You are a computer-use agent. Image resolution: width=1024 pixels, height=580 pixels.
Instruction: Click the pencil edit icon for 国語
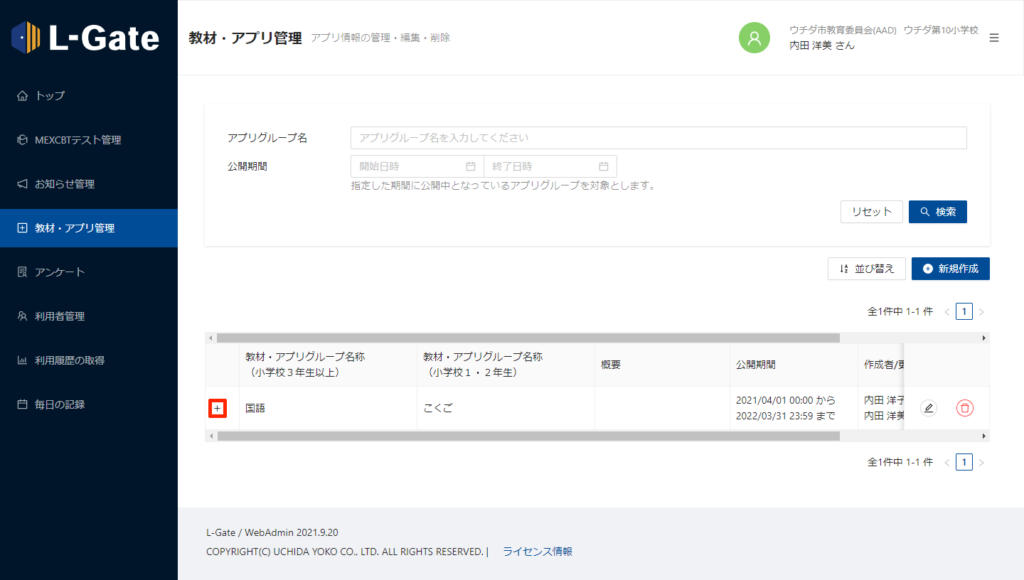click(x=928, y=408)
